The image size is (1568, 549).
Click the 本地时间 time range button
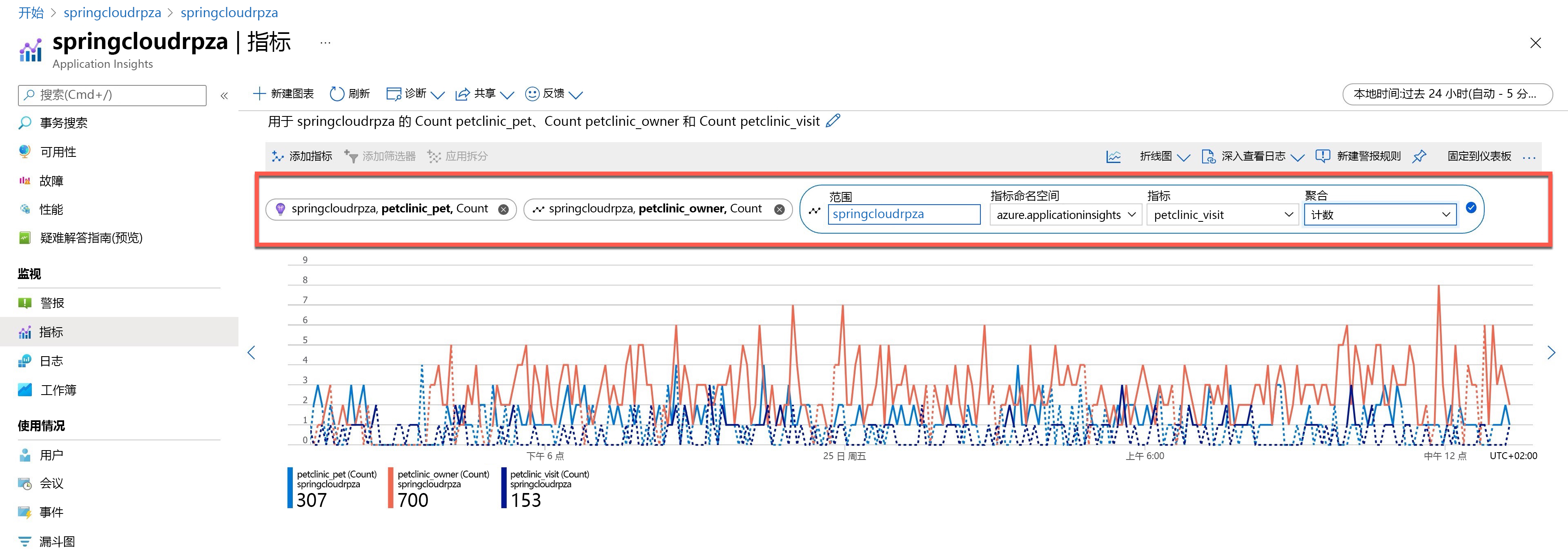[x=1447, y=94]
